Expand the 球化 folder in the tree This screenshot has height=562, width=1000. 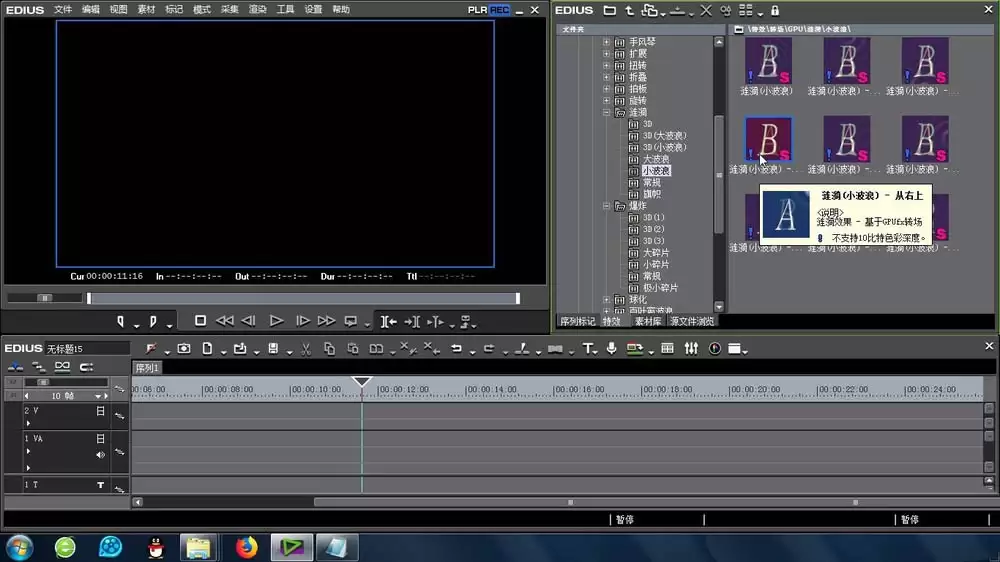coord(607,299)
